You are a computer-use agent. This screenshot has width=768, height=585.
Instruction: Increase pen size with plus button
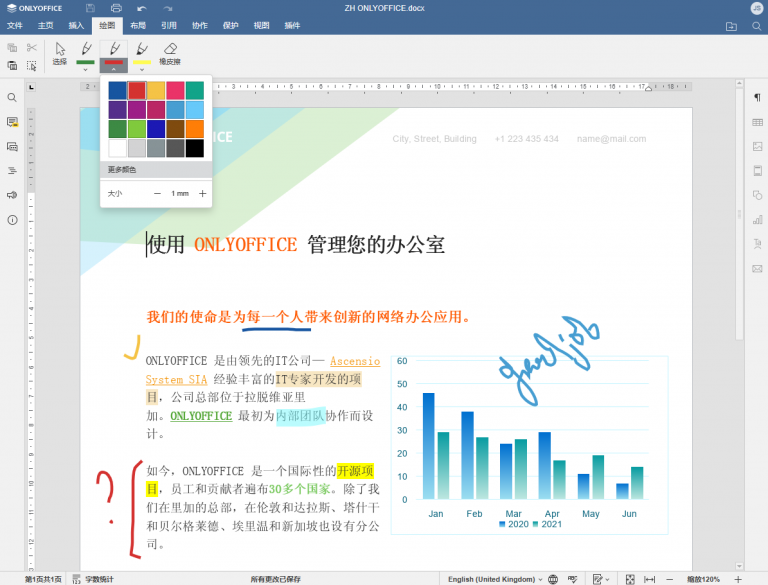click(x=202, y=194)
